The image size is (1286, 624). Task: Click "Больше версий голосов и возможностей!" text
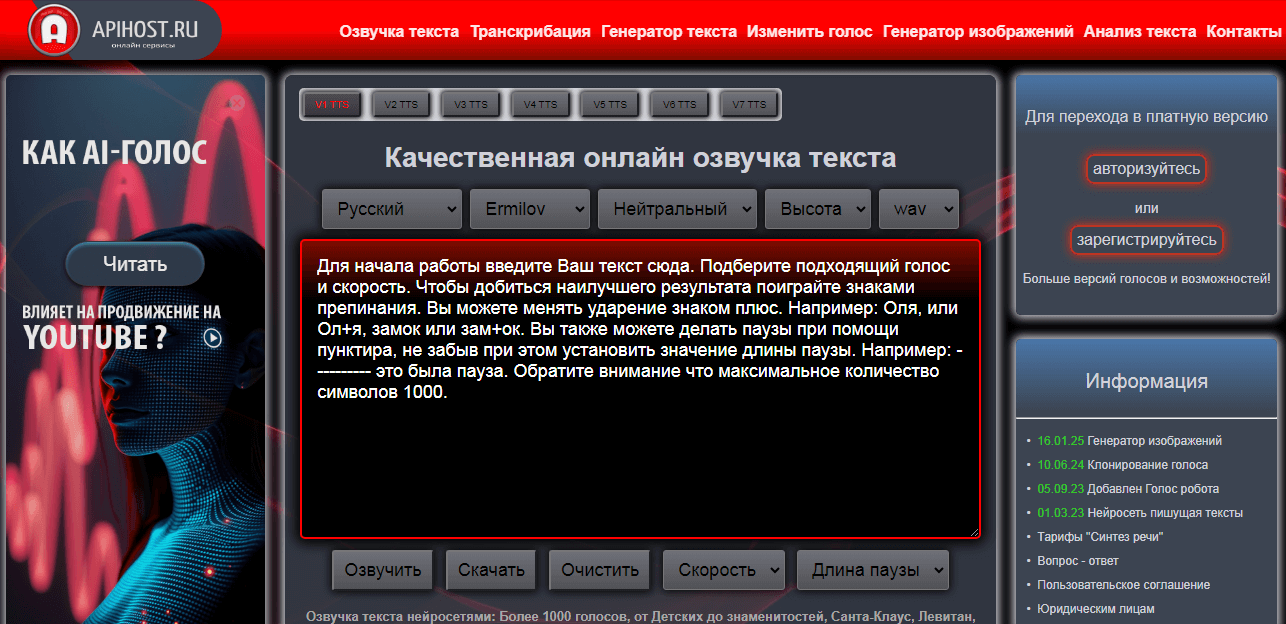1146,278
